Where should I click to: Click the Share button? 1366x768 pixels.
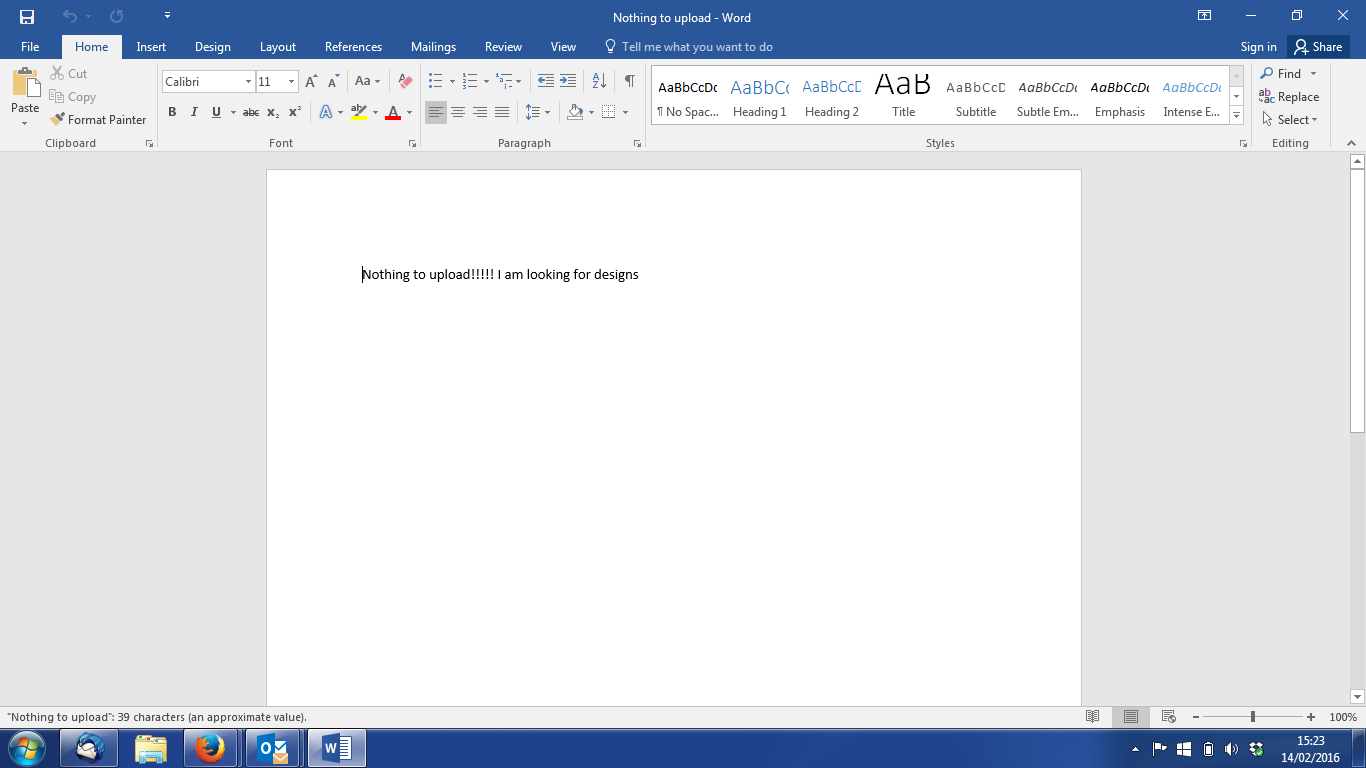click(x=1317, y=47)
